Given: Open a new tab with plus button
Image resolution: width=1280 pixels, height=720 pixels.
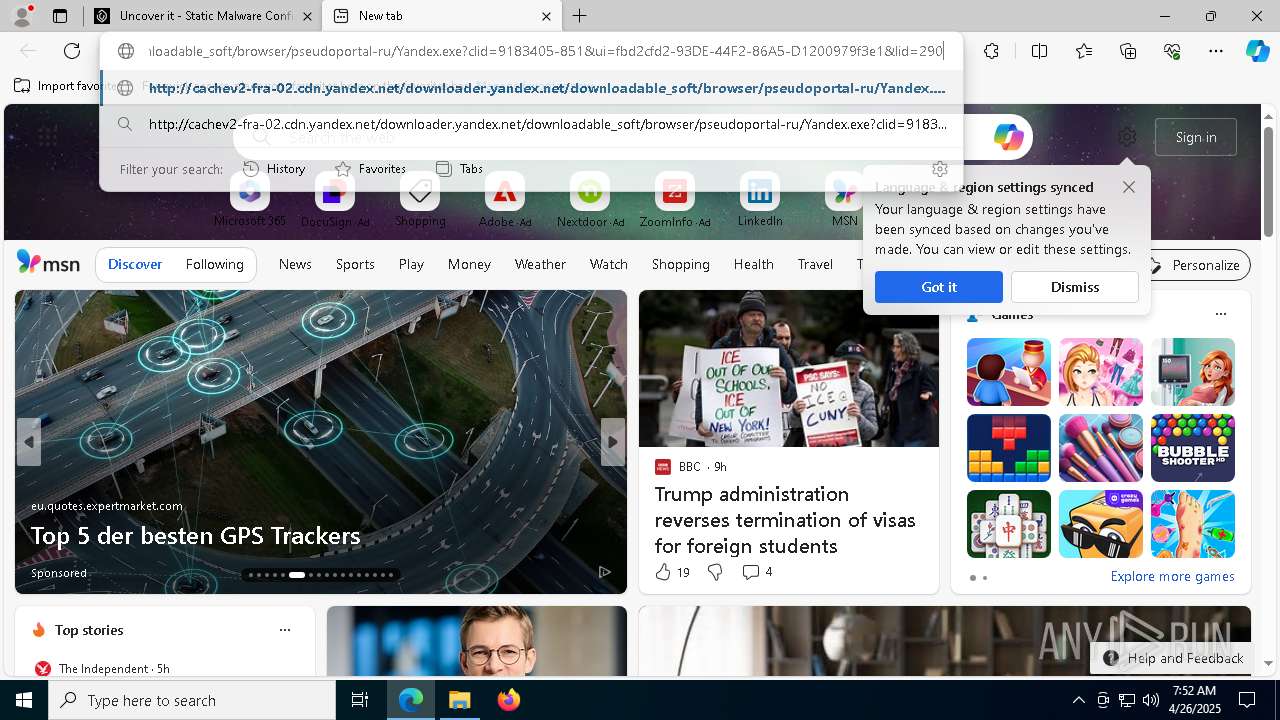Looking at the screenshot, I should click(579, 16).
